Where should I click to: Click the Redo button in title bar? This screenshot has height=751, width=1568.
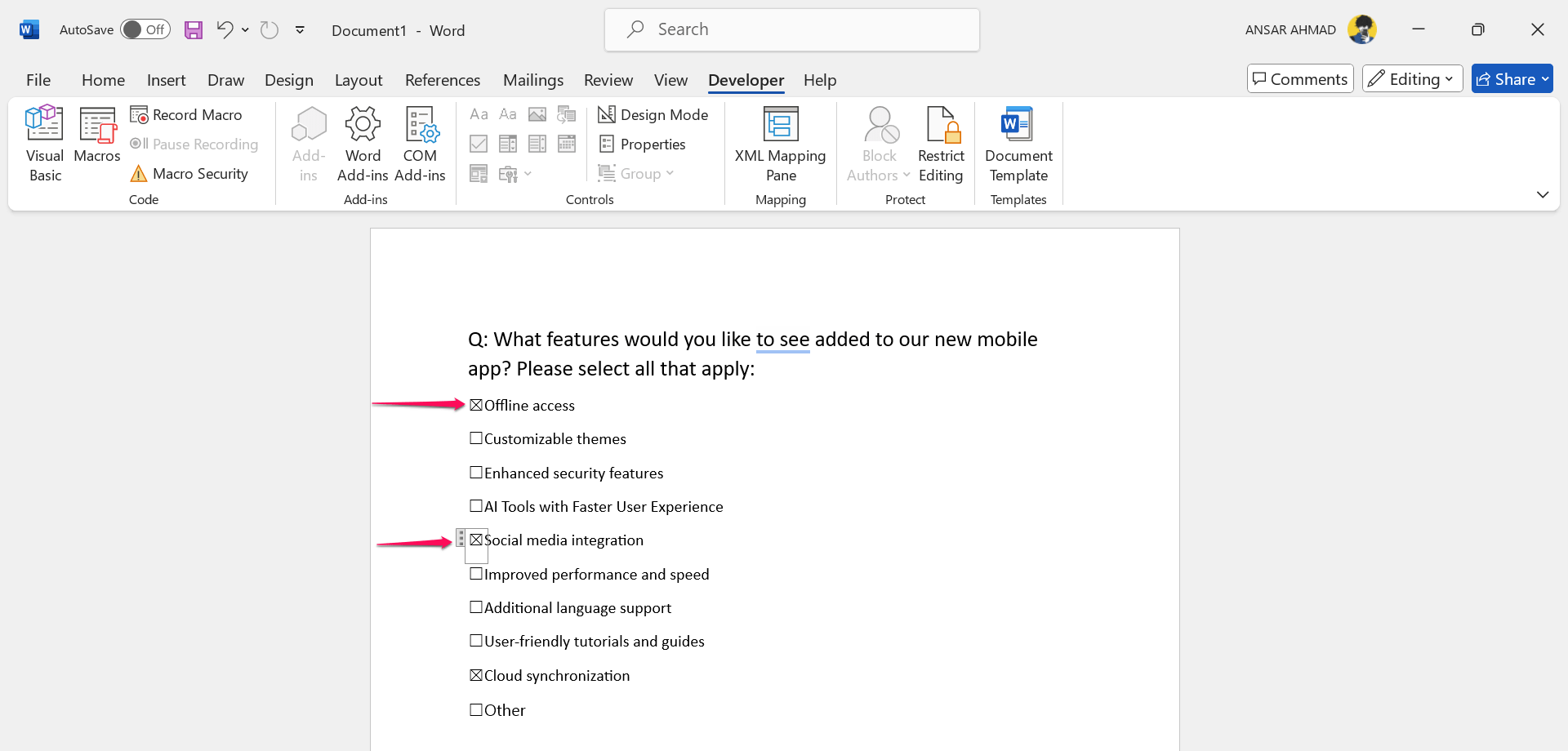269,30
